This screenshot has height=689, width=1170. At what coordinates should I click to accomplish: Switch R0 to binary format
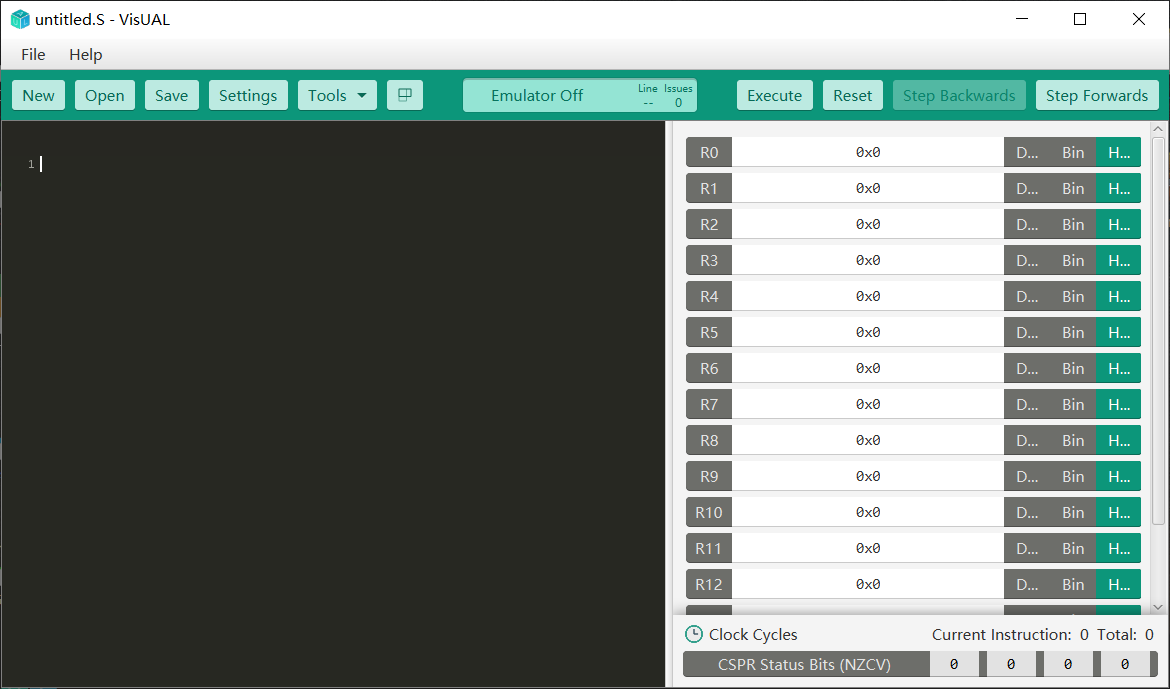click(x=1073, y=152)
